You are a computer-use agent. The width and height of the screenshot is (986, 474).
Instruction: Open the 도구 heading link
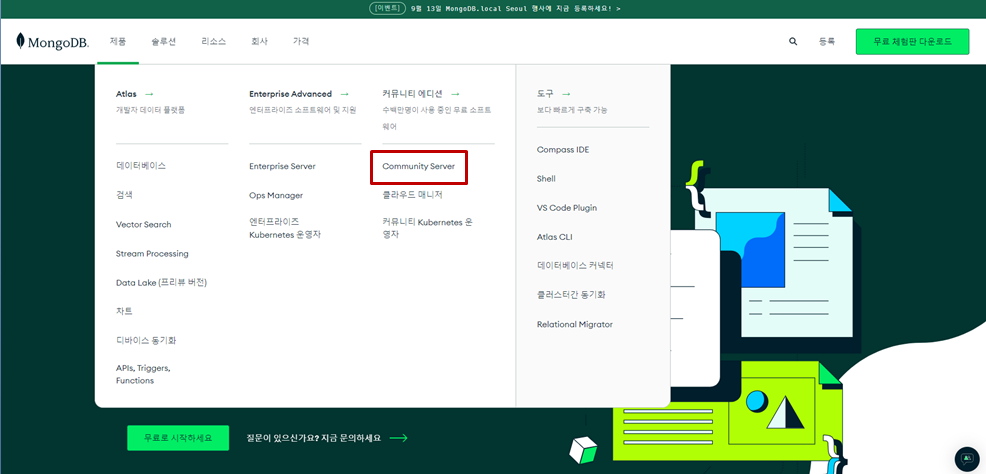pyautogui.click(x=545, y=94)
